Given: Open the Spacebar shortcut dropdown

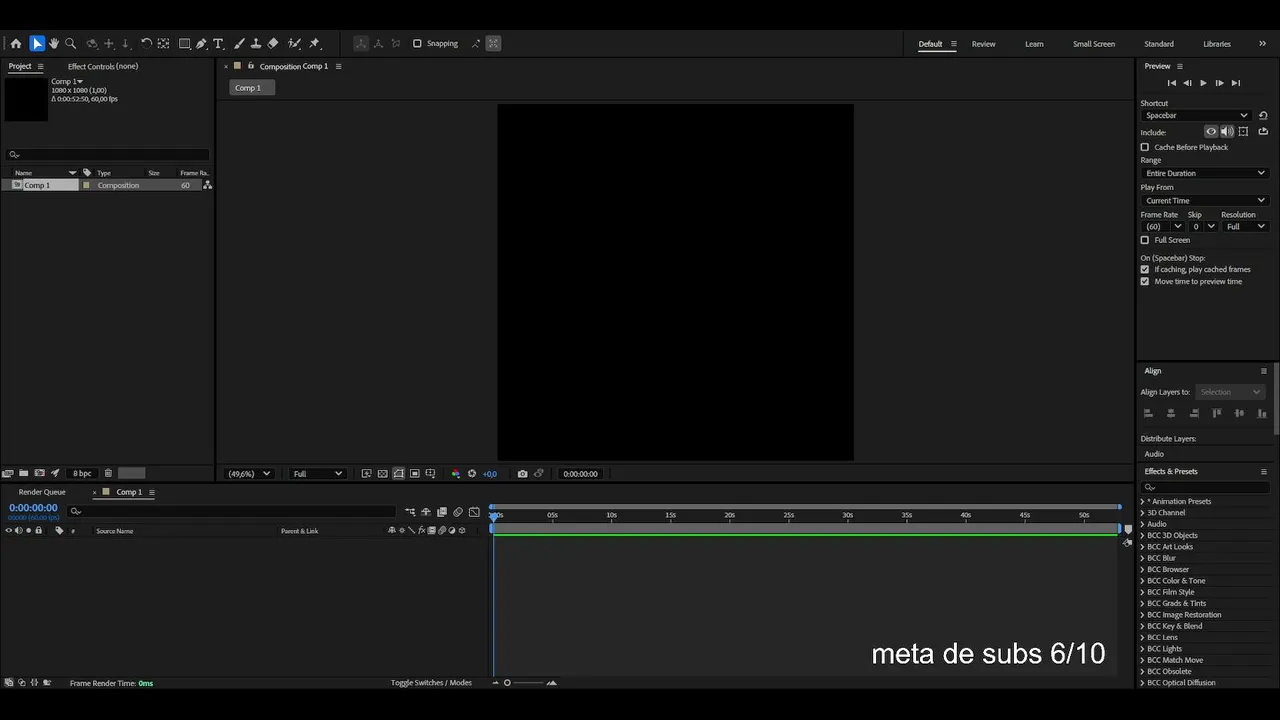Looking at the screenshot, I should click(1196, 115).
